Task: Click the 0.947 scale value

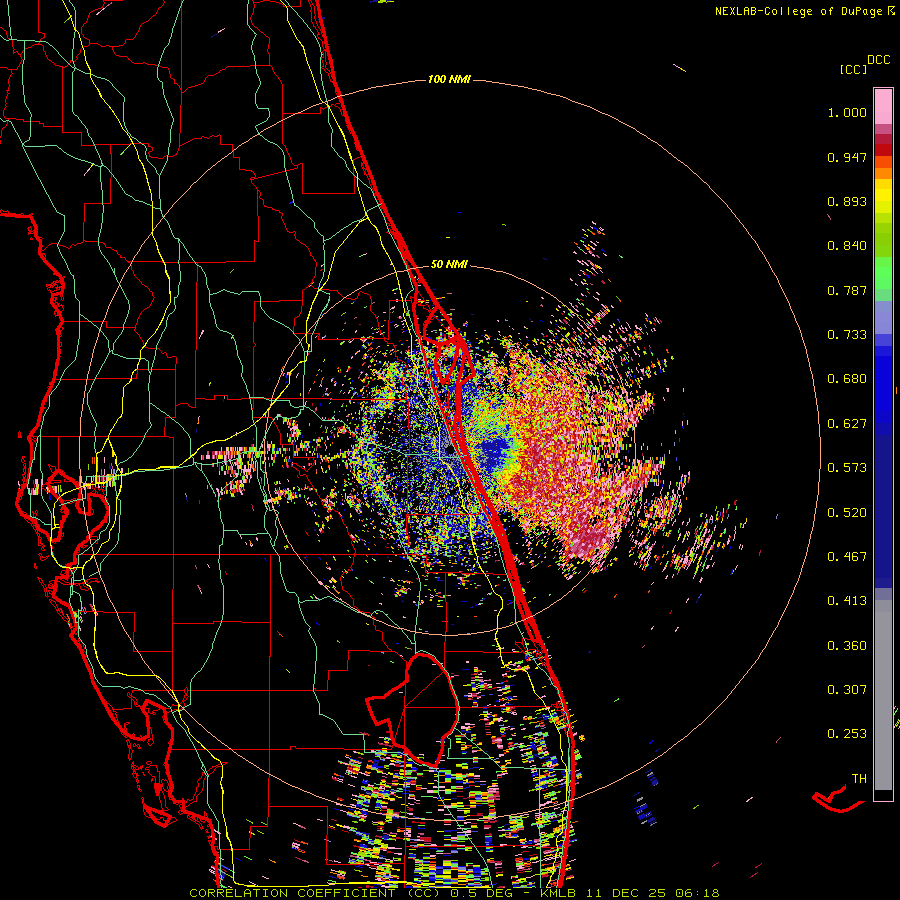Action: pos(847,157)
